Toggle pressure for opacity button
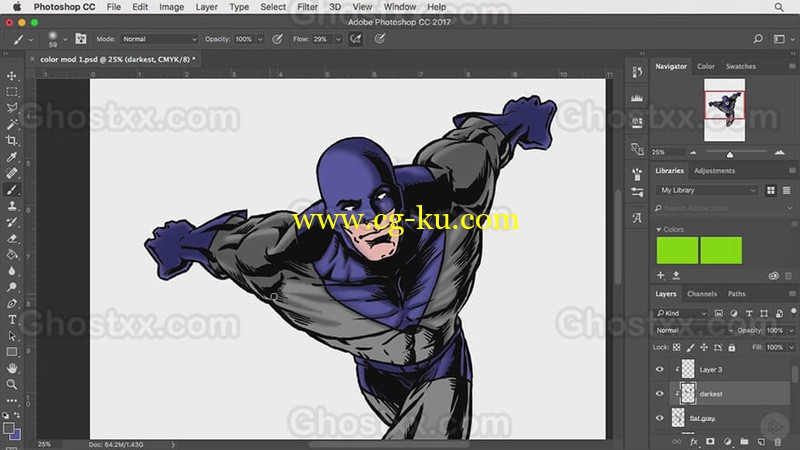The image size is (800, 450). [278, 39]
